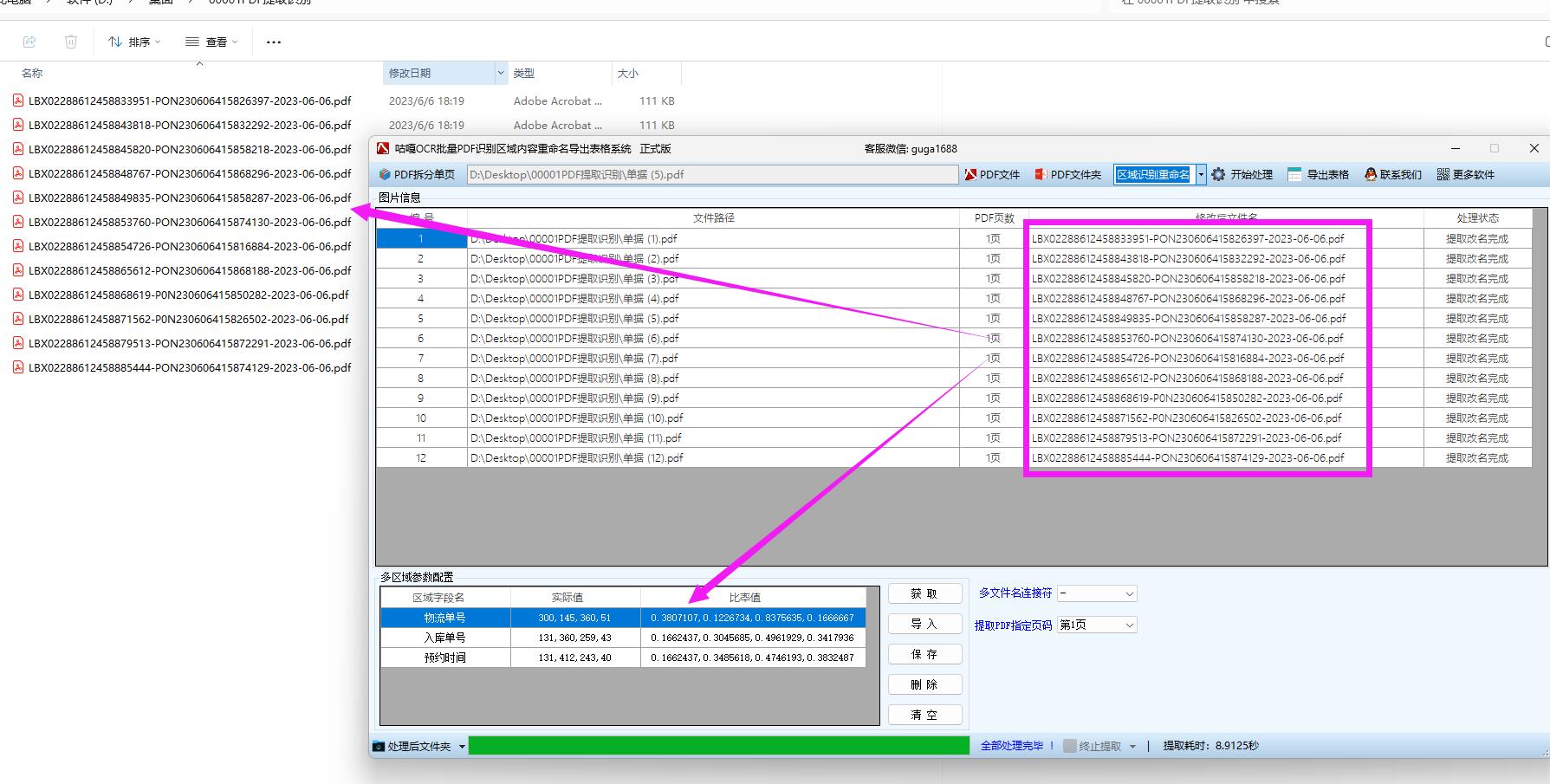Viewport: 1550px width, 784px height.
Task: Click ratio value 0.1662437, 0.3485618 cell
Action: [x=753, y=658]
